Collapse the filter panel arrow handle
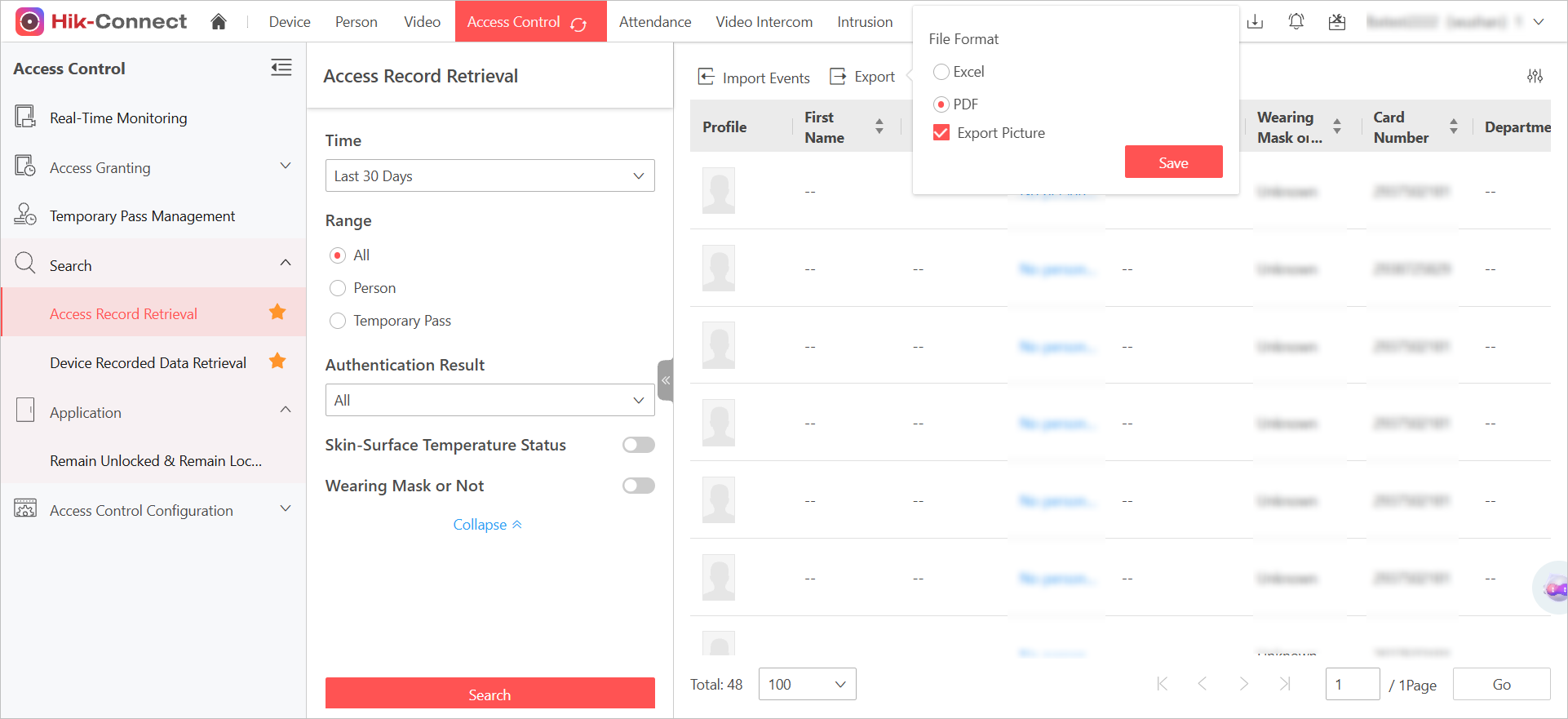1568x719 pixels. tap(666, 380)
